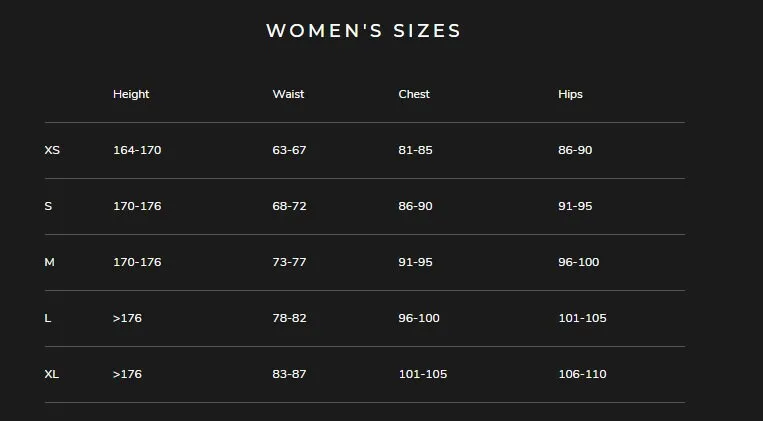
Task: Click the XS size row label
Action: pos(52,150)
